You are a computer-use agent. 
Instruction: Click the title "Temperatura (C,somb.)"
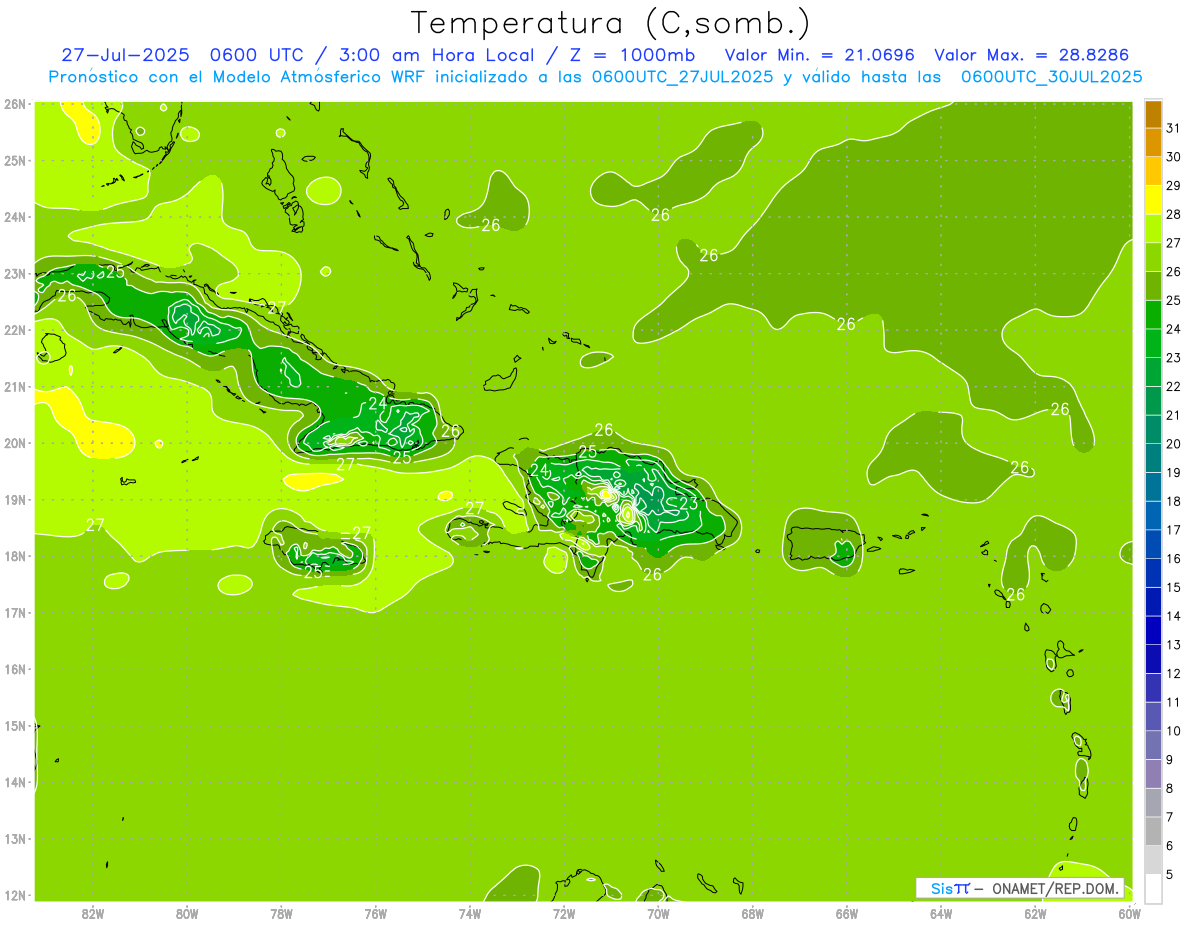point(611,23)
